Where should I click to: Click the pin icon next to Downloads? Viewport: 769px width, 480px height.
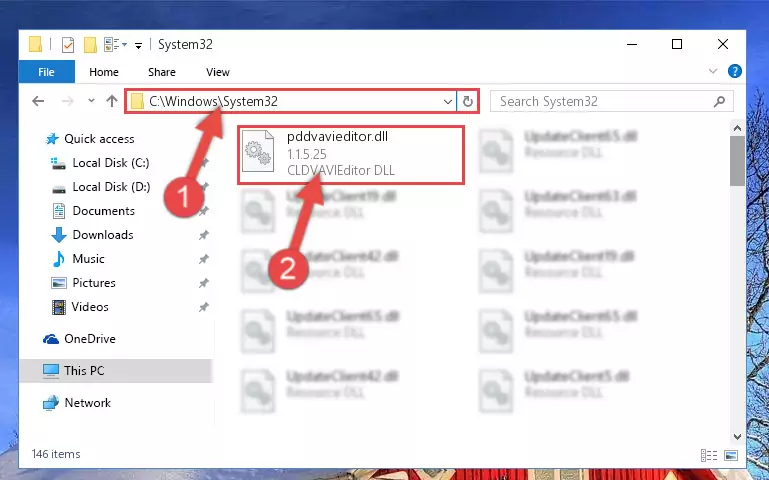coord(204,235)
